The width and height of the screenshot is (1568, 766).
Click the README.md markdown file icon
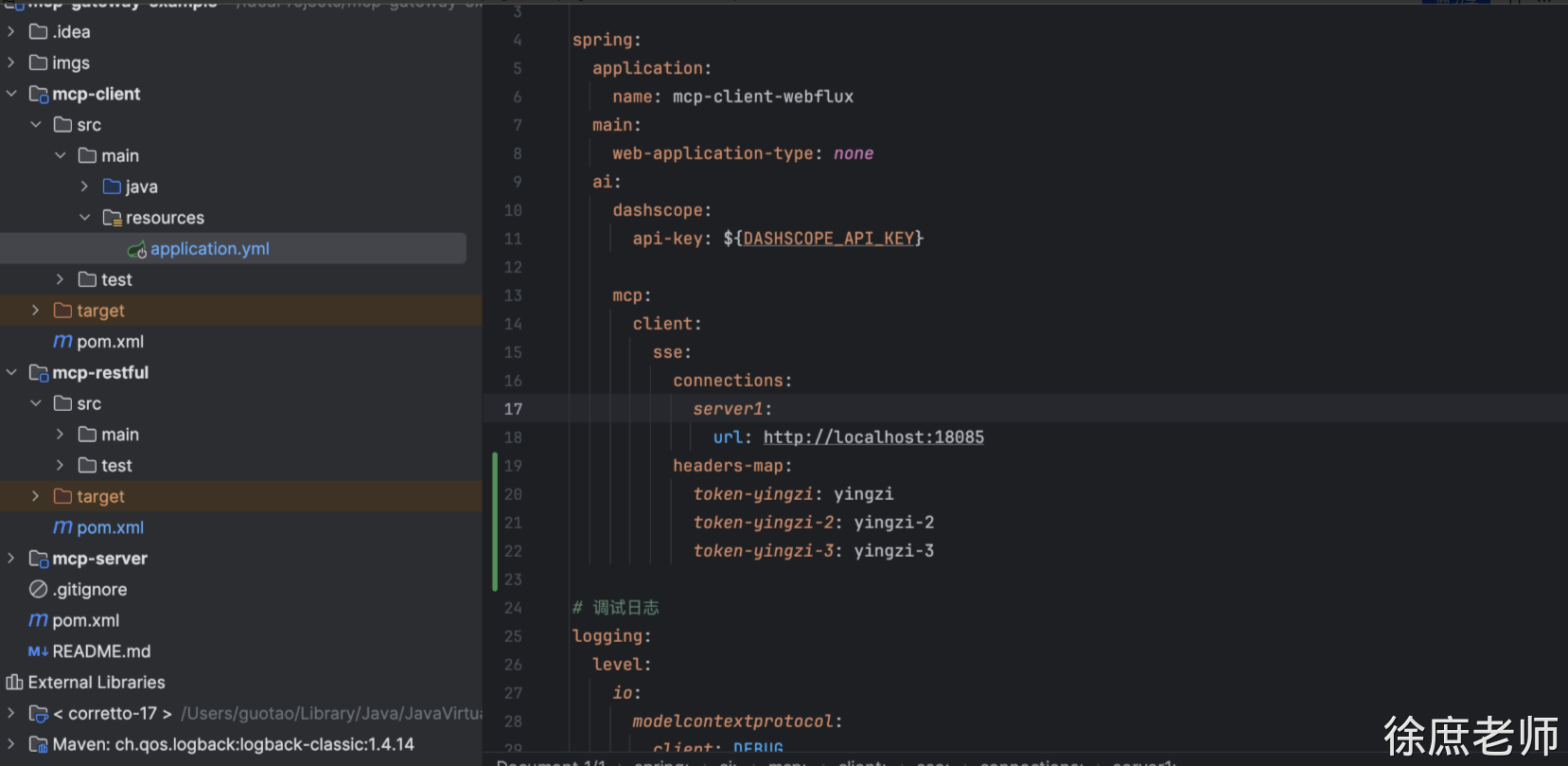[x=38, y=651]
